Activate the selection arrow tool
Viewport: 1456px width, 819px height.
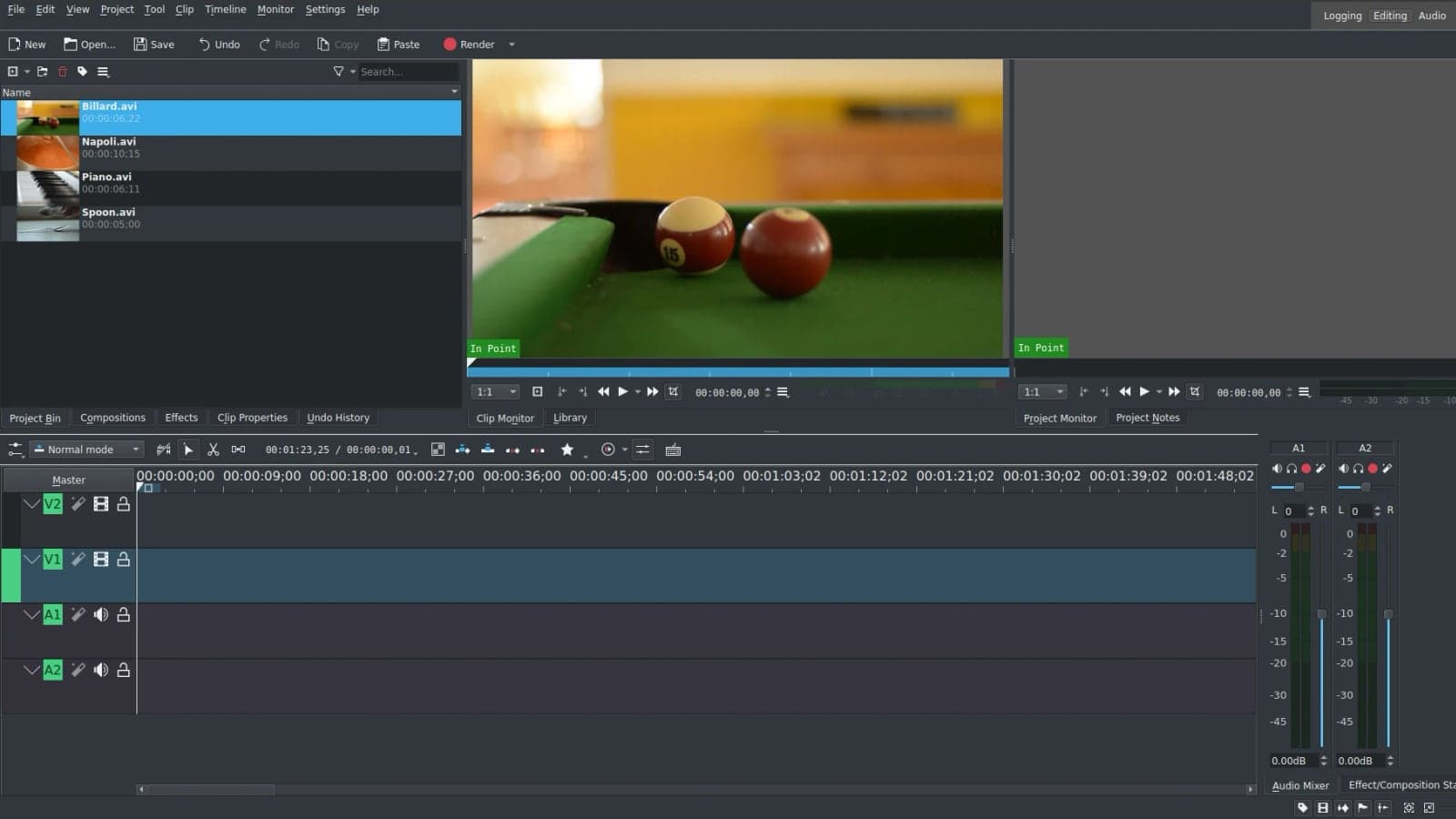click(x=188, y=450)
